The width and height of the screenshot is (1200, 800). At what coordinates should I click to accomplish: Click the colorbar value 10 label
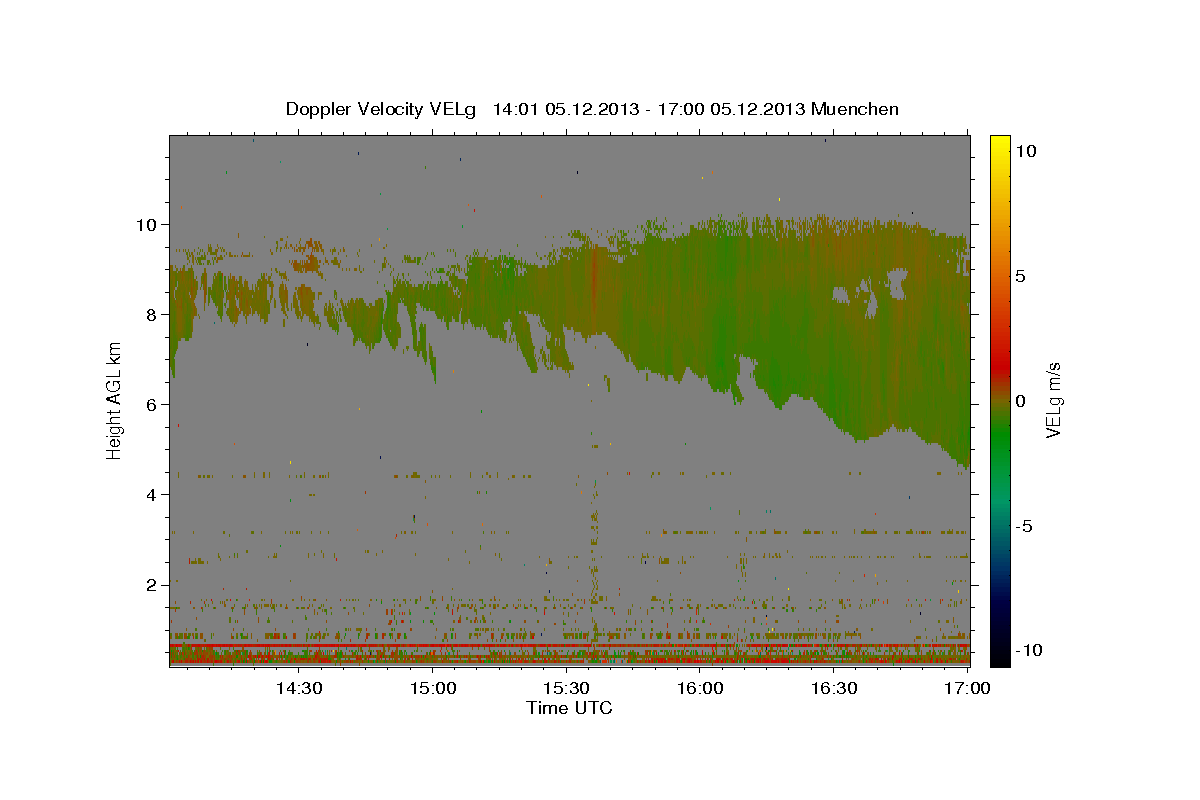click(x=1026, y=151)
